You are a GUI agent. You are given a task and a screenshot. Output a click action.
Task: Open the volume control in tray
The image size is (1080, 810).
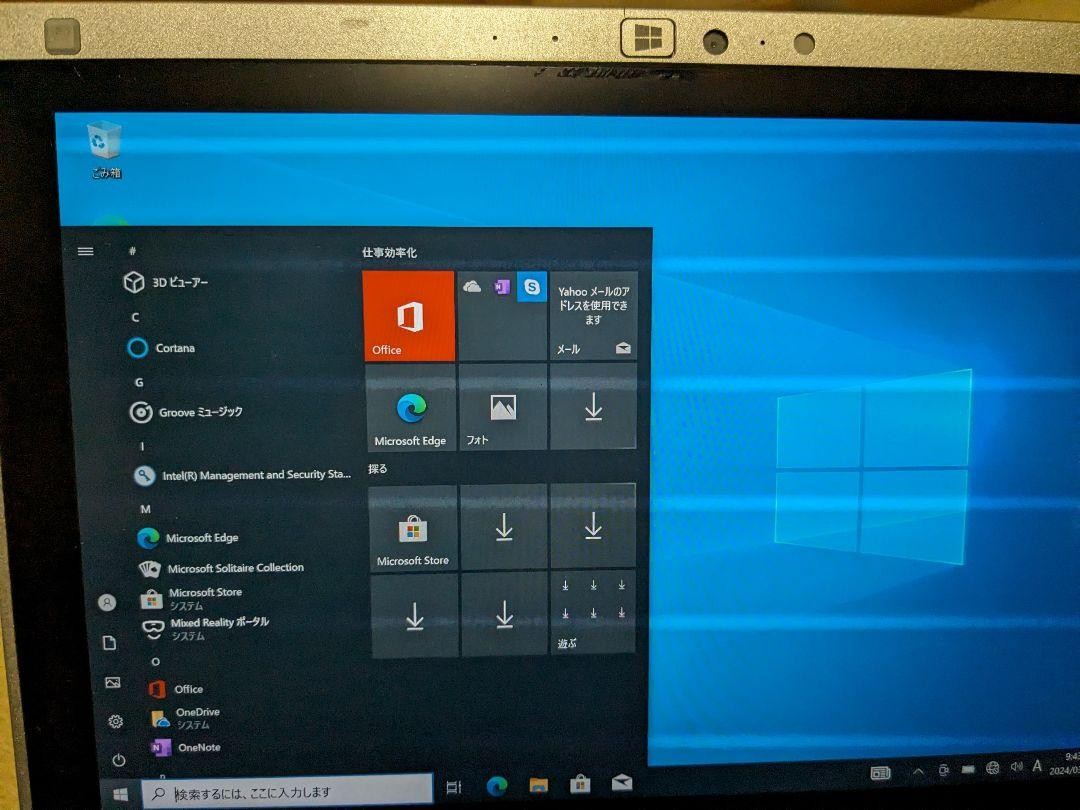(1016, 767)
